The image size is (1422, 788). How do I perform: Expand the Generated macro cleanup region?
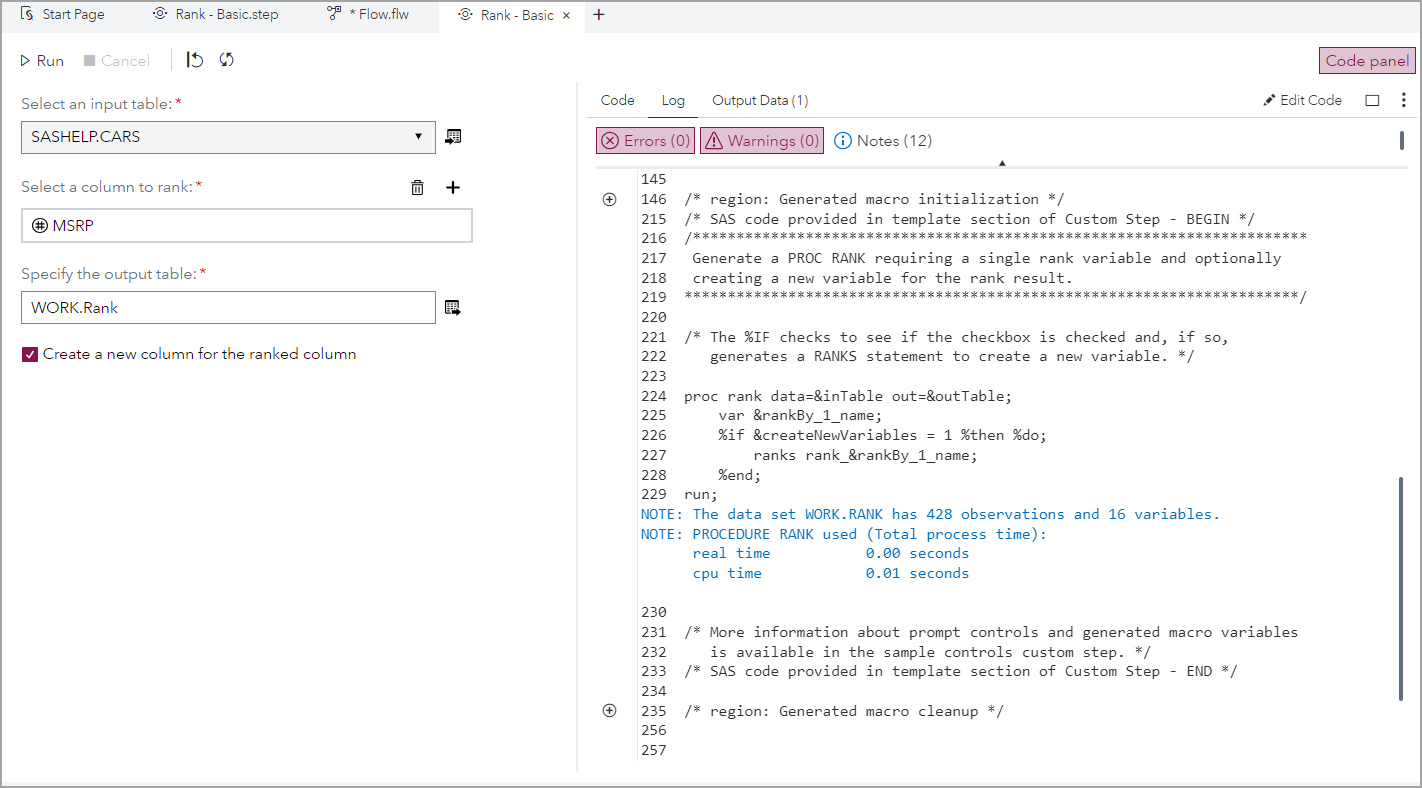click(x=610, y=711)
